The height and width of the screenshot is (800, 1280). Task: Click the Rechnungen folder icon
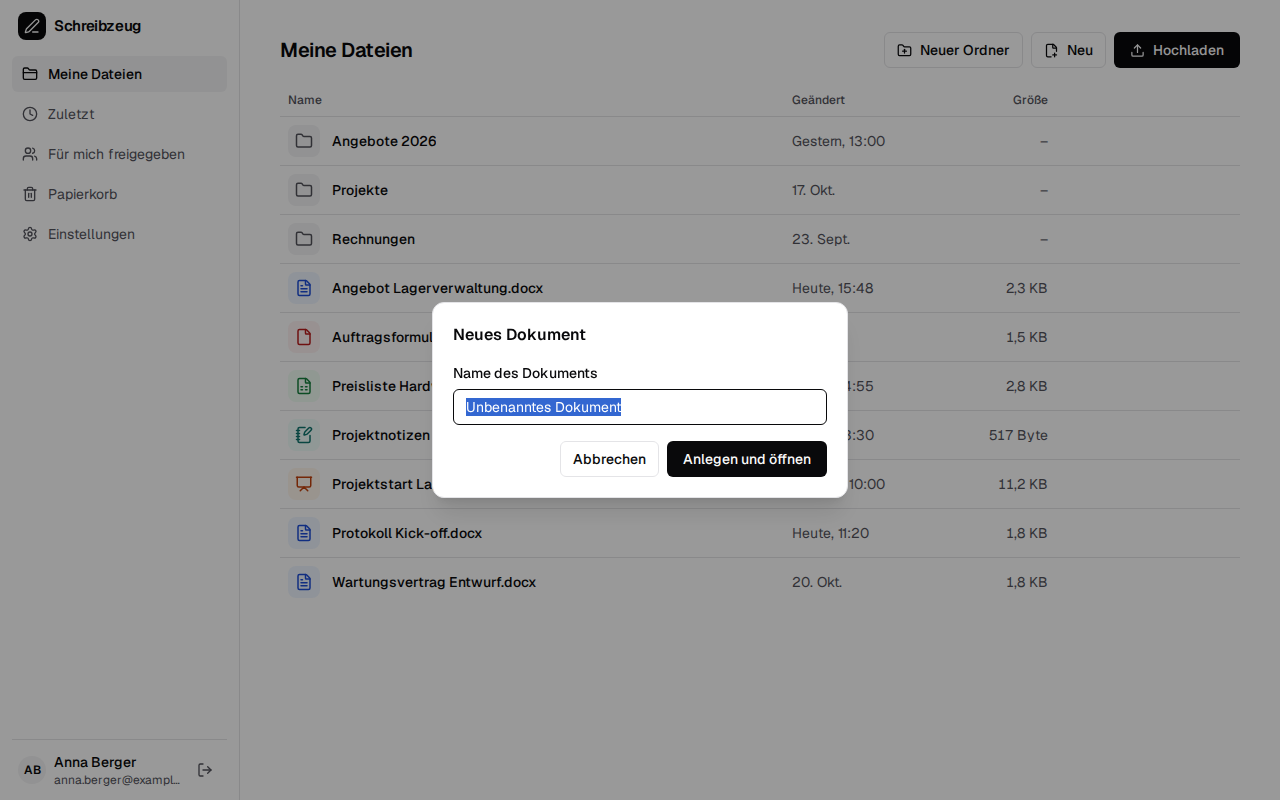pyautogui.click(x=304, y=239)
